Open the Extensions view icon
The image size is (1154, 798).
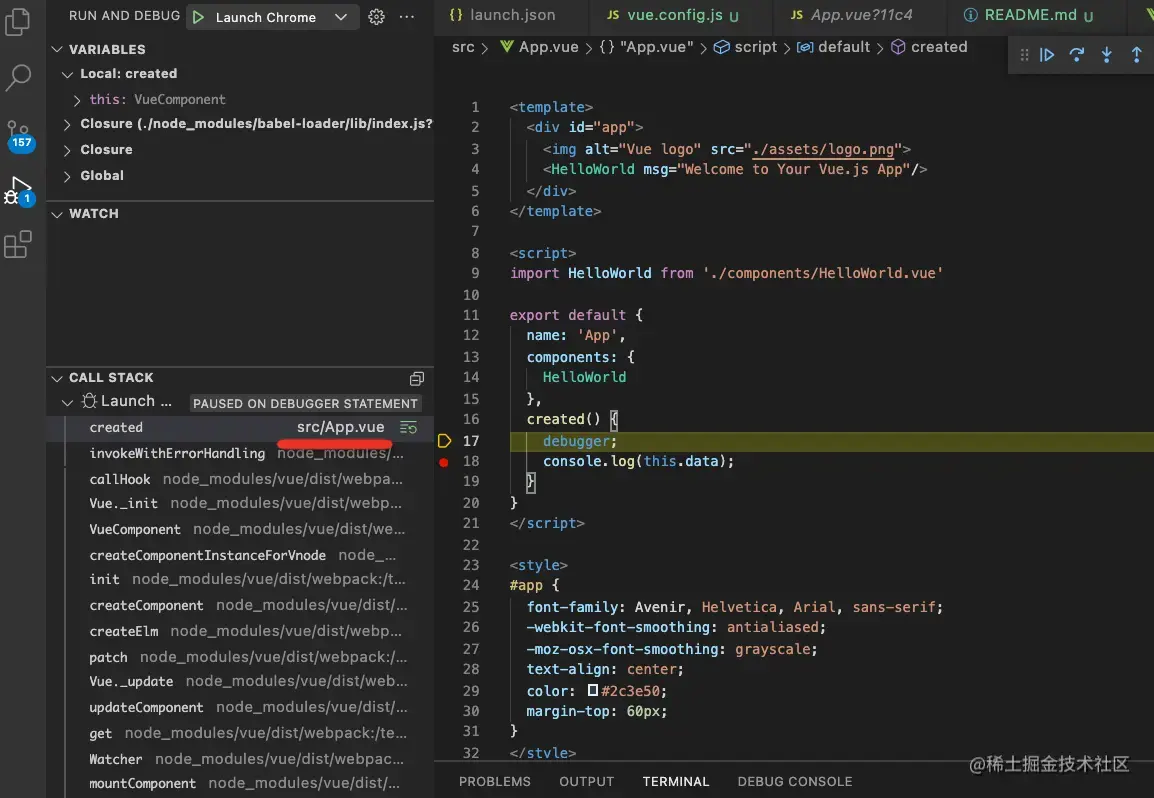pyautogui.click(x=18, y=244)
